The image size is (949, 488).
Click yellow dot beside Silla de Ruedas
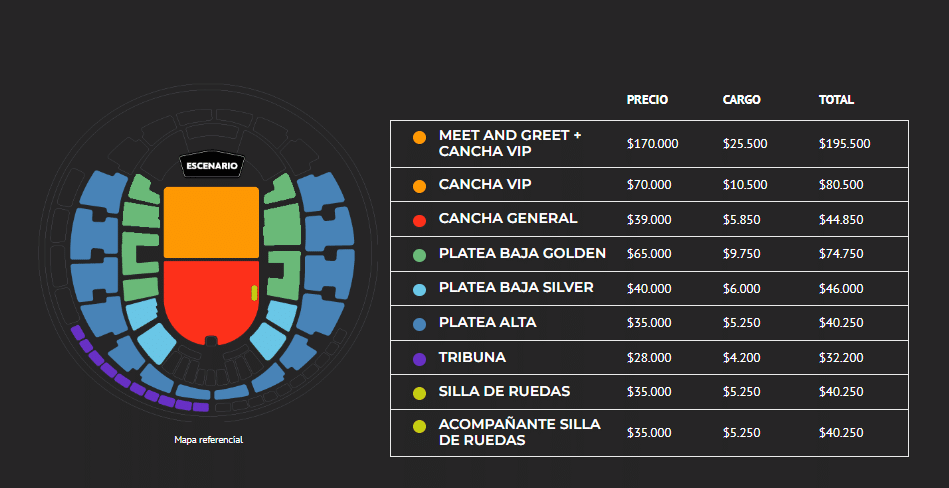click(419, 394)
